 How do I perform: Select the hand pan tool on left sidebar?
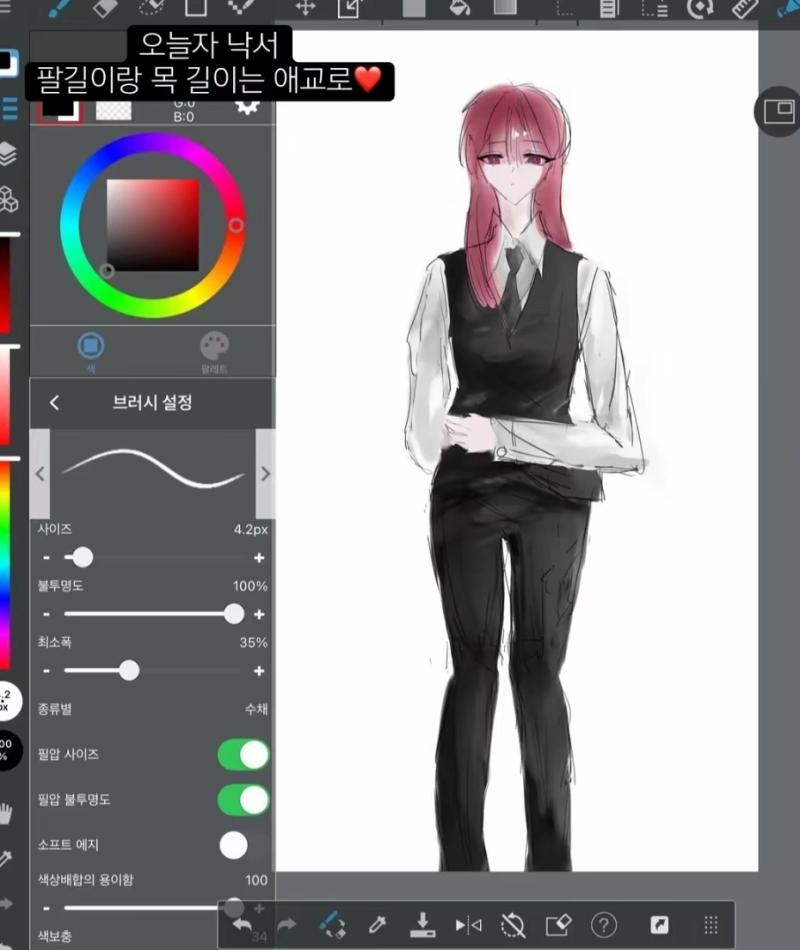5,812
